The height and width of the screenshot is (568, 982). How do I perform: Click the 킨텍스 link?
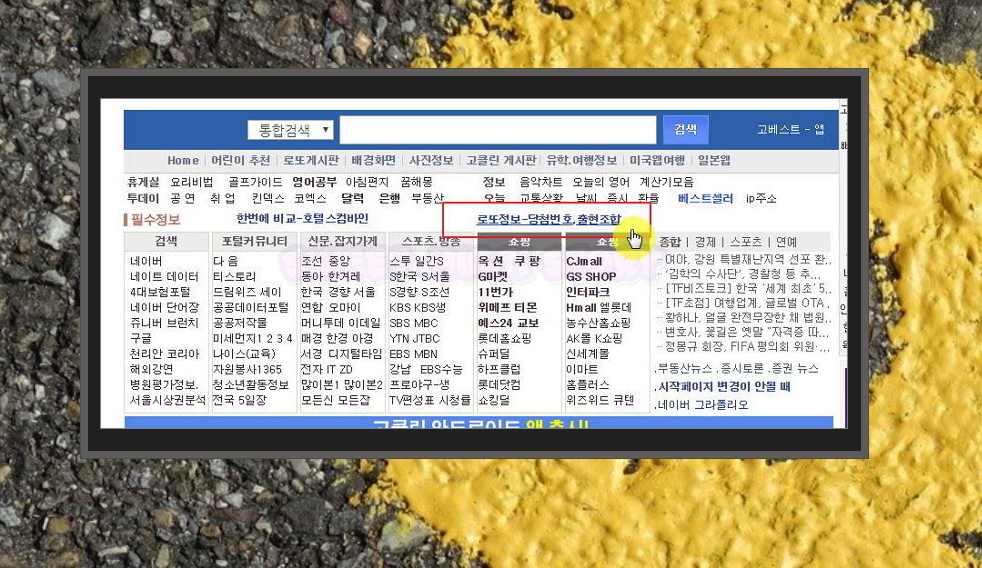(267, 199)
